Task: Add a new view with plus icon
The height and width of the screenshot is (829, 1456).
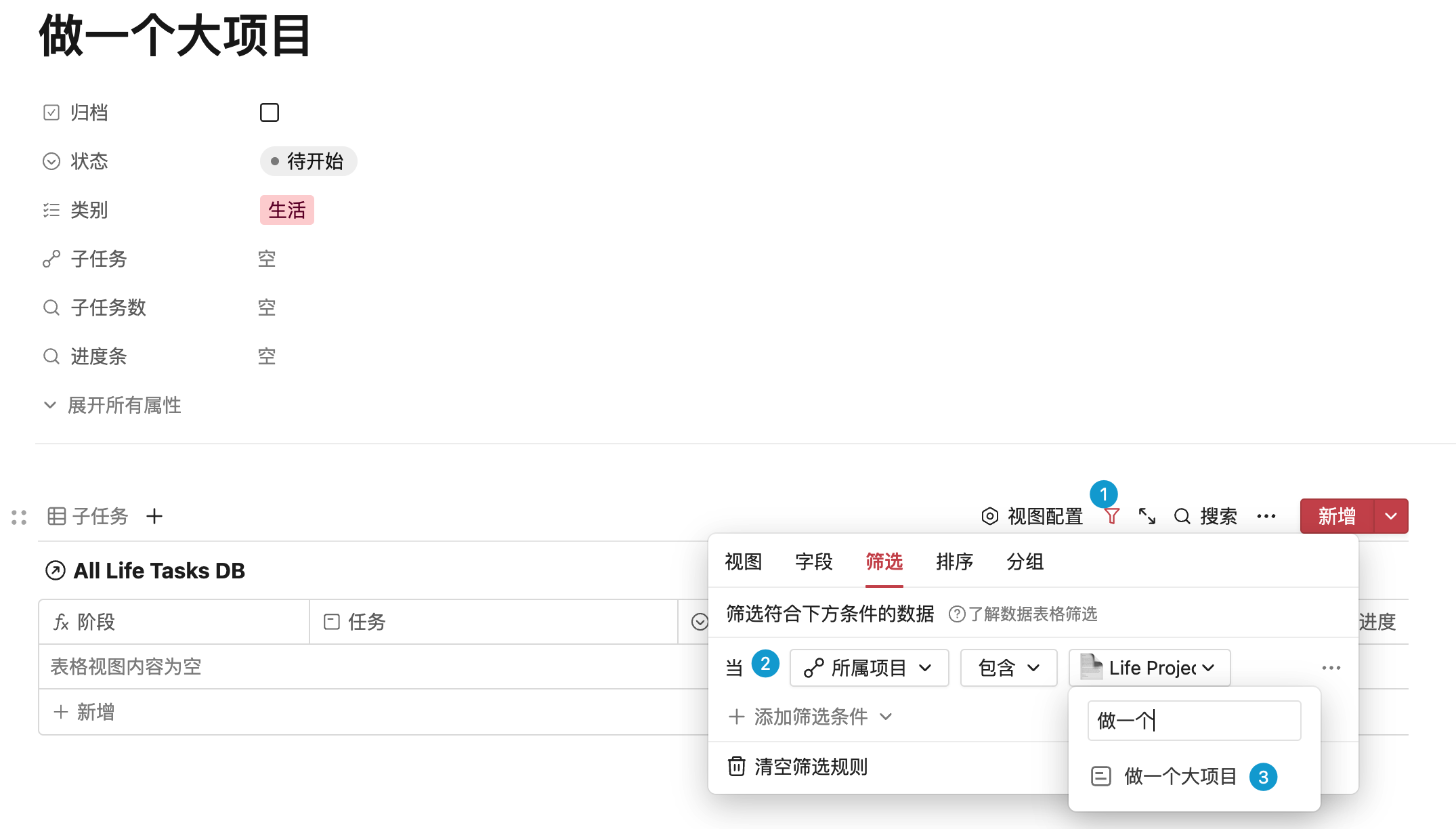Action: pos(154,517)
